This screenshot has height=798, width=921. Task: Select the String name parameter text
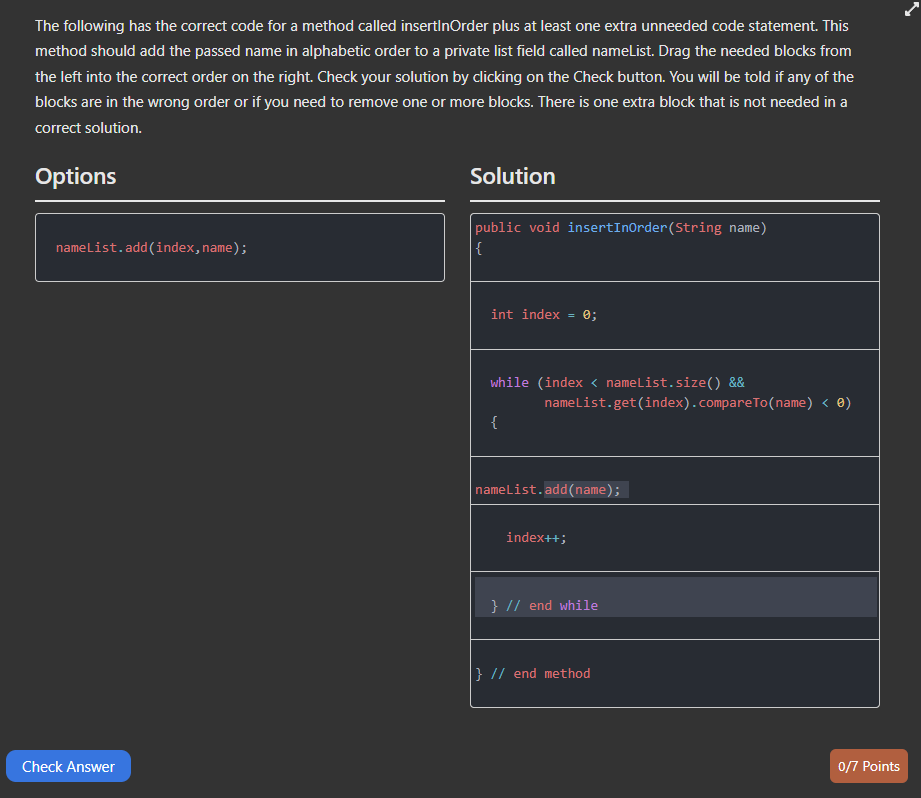click(x=722, y=227)
